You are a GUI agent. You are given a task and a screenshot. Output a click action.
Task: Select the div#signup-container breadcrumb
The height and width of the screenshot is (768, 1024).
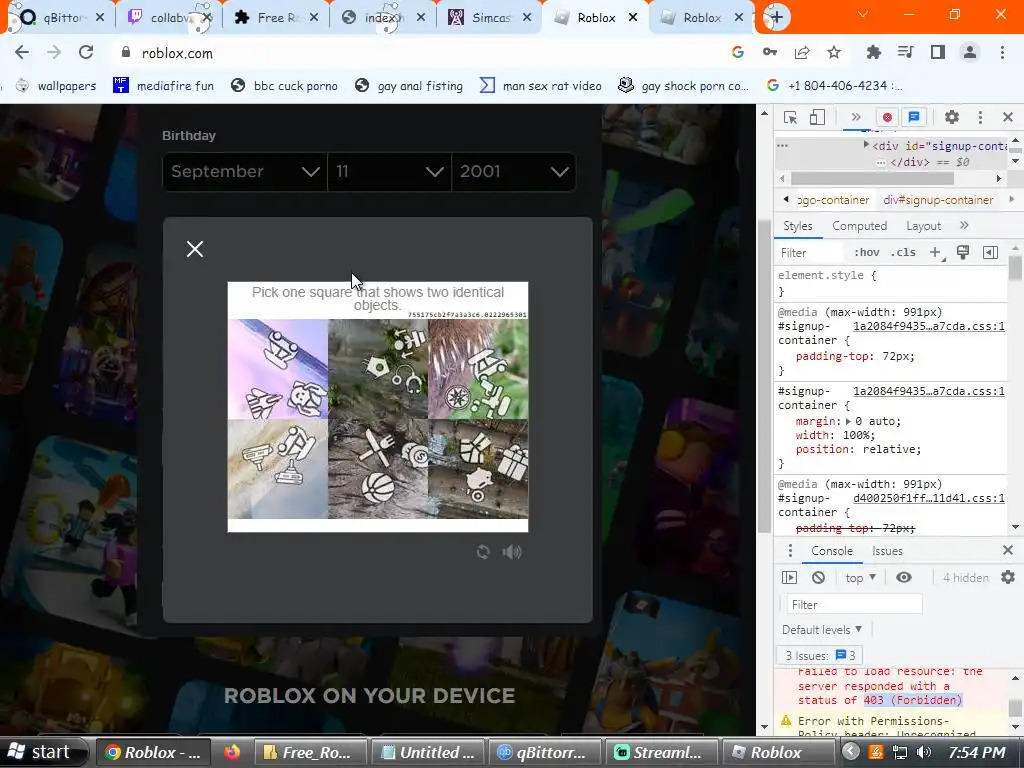tap(938, 200)
